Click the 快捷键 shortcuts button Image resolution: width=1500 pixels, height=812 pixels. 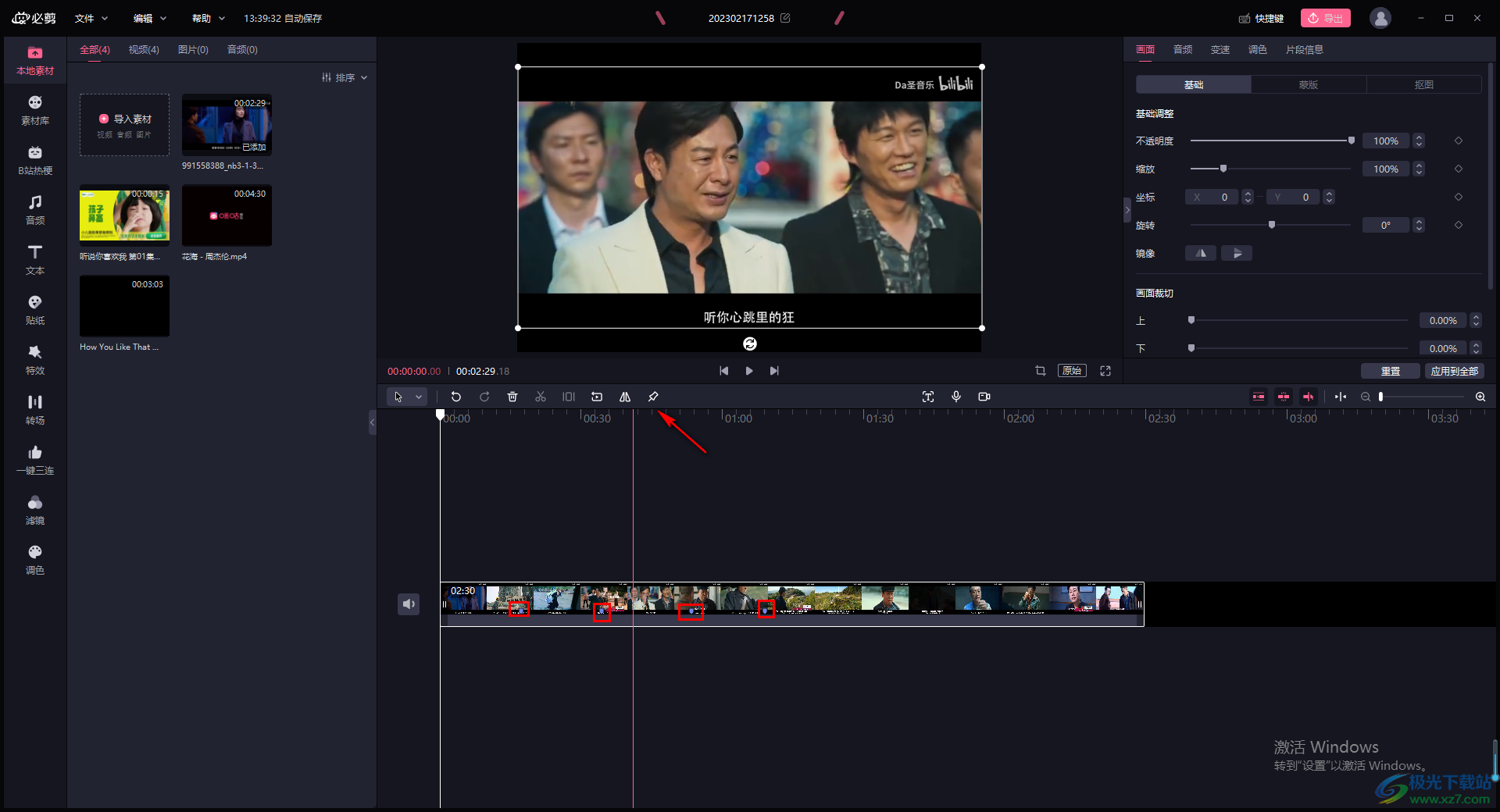pyautogui.click(x=1261, y=18)
